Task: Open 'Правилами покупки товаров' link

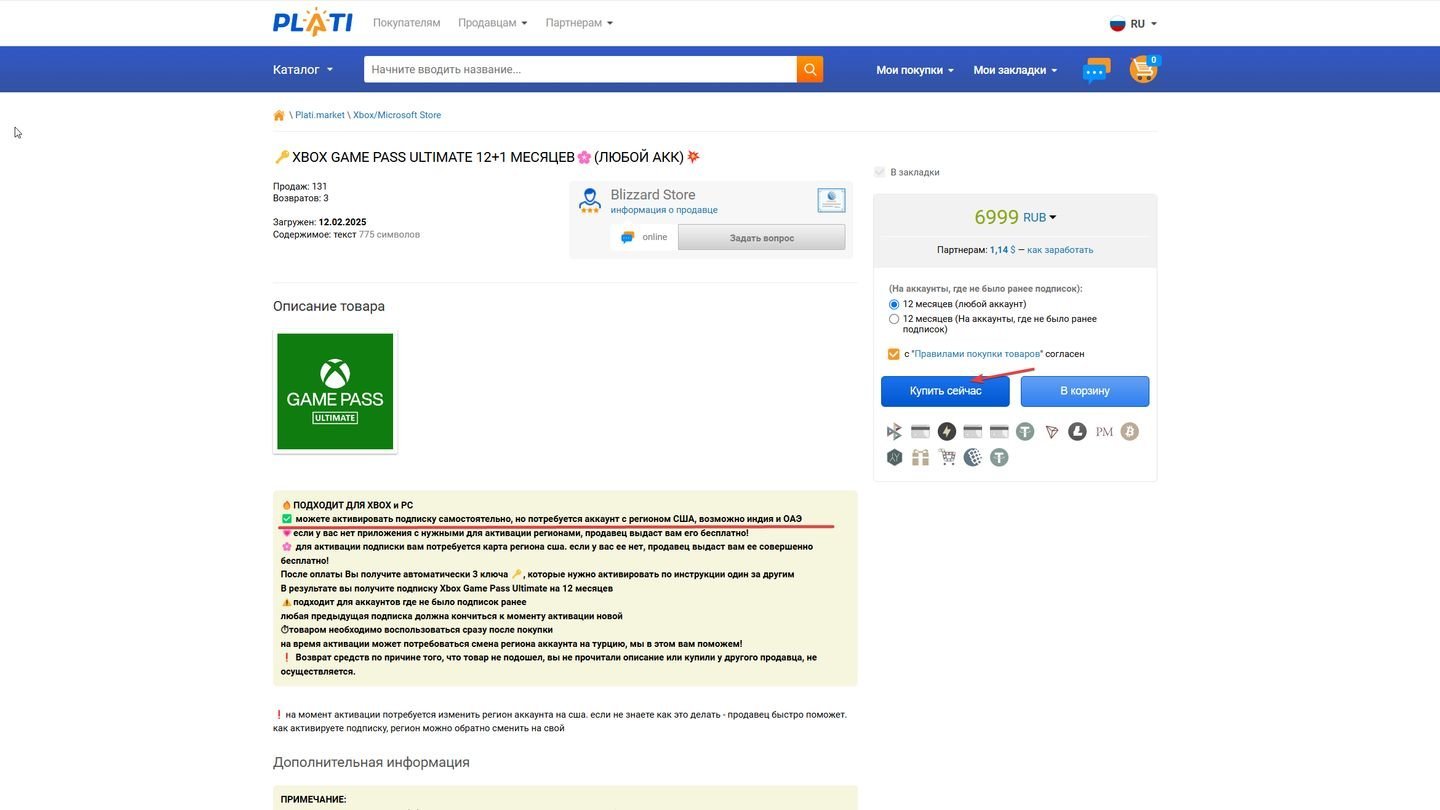Action: click(x=979, y=354)
